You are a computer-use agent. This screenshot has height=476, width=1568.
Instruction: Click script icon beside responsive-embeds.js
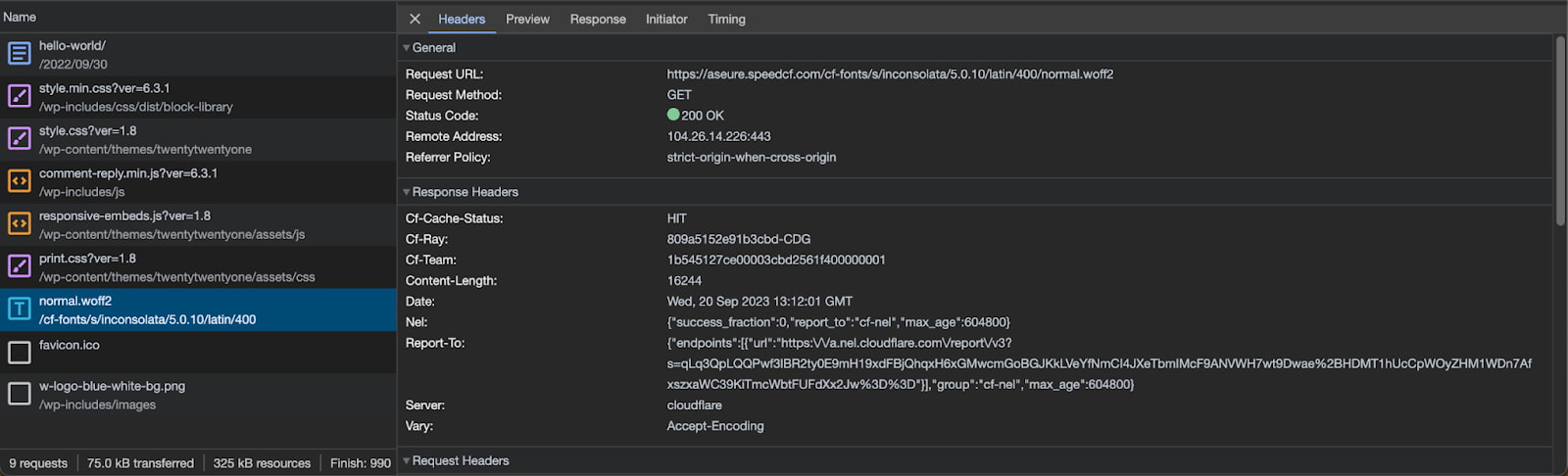(x=20, y=224)
